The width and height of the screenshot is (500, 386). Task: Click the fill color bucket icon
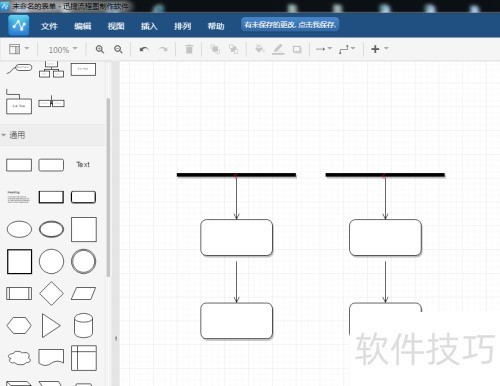point(259,49)
